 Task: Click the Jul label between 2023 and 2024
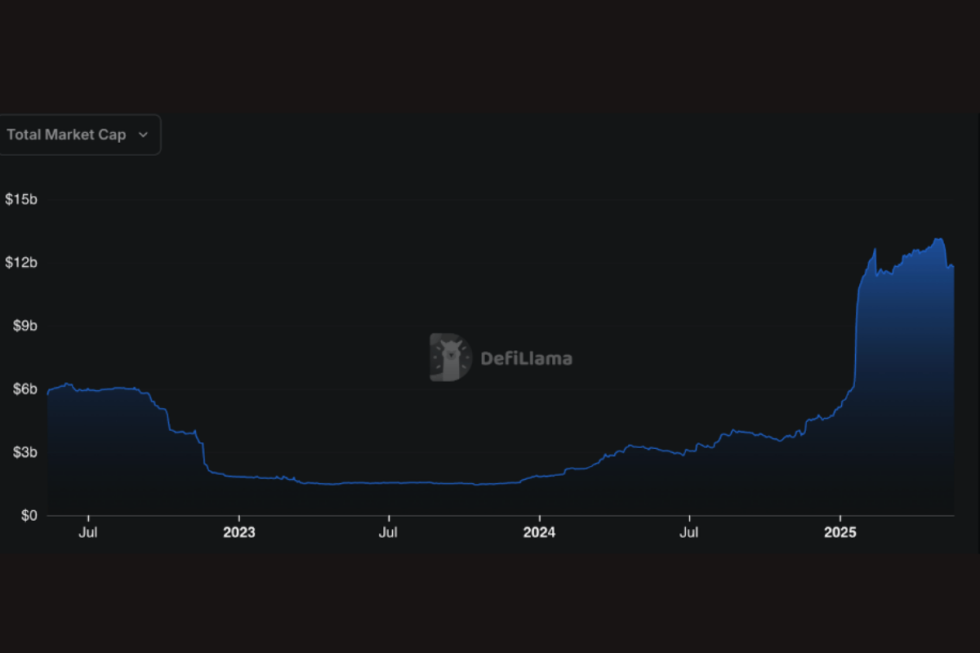(x=388, y=533)
